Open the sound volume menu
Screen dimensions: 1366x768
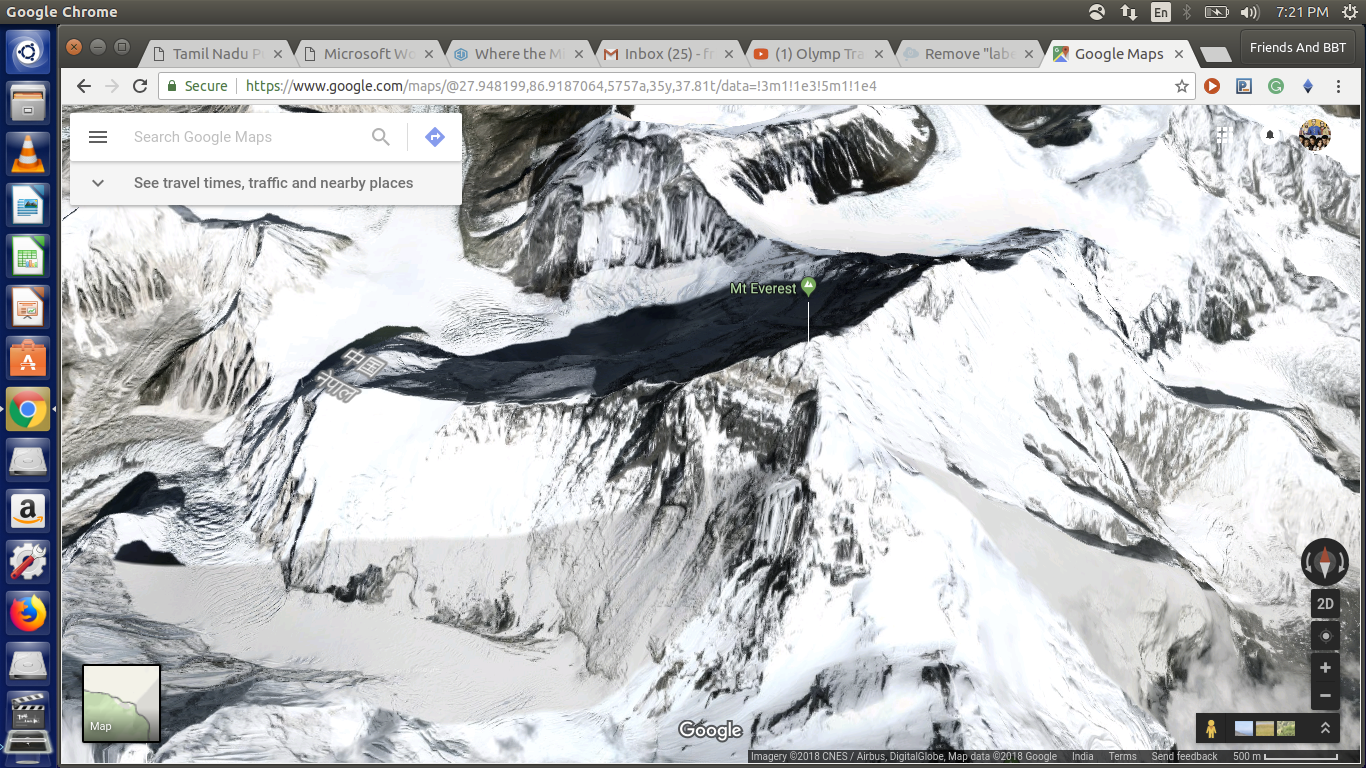(x=1249, y=12)
